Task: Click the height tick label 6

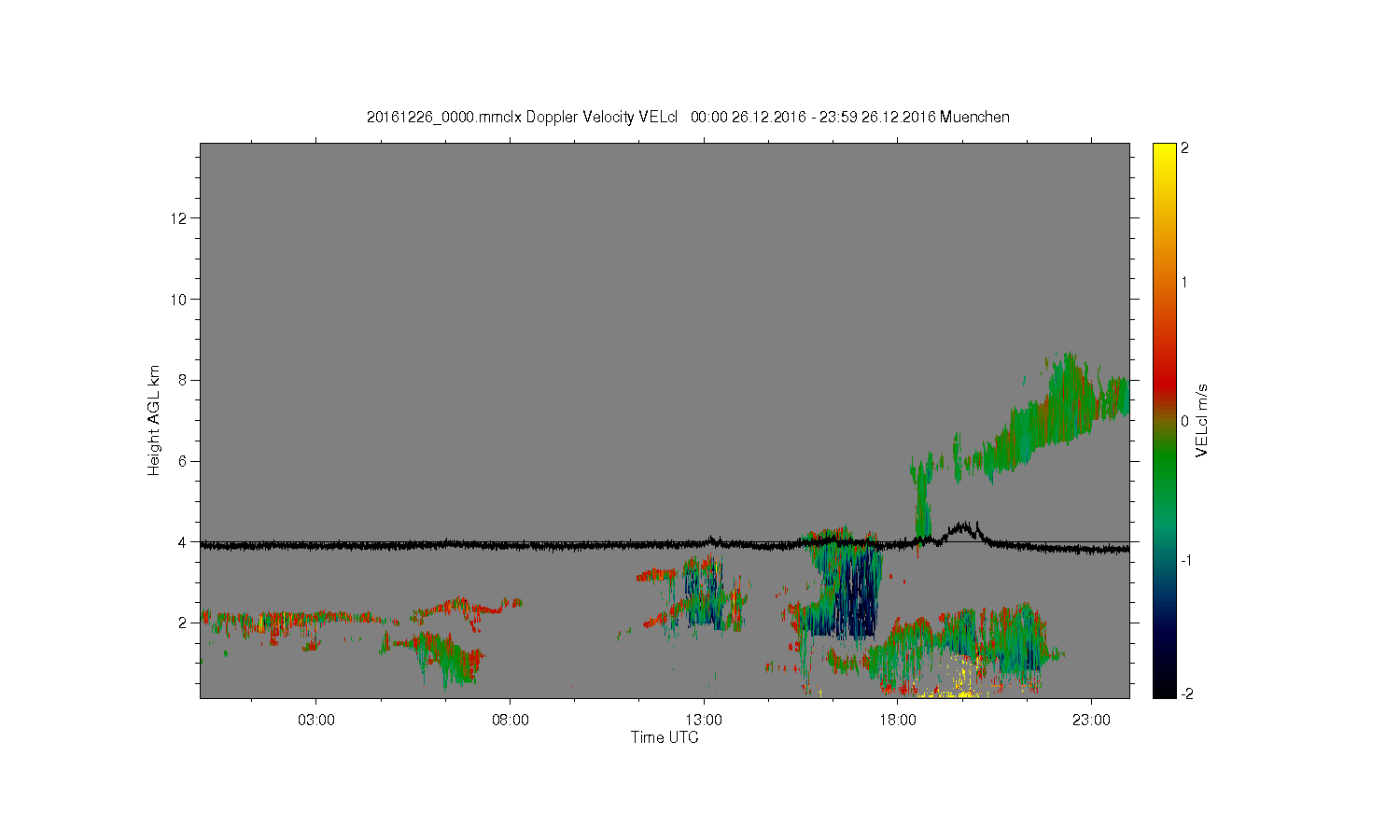Action: pos(184,461)
